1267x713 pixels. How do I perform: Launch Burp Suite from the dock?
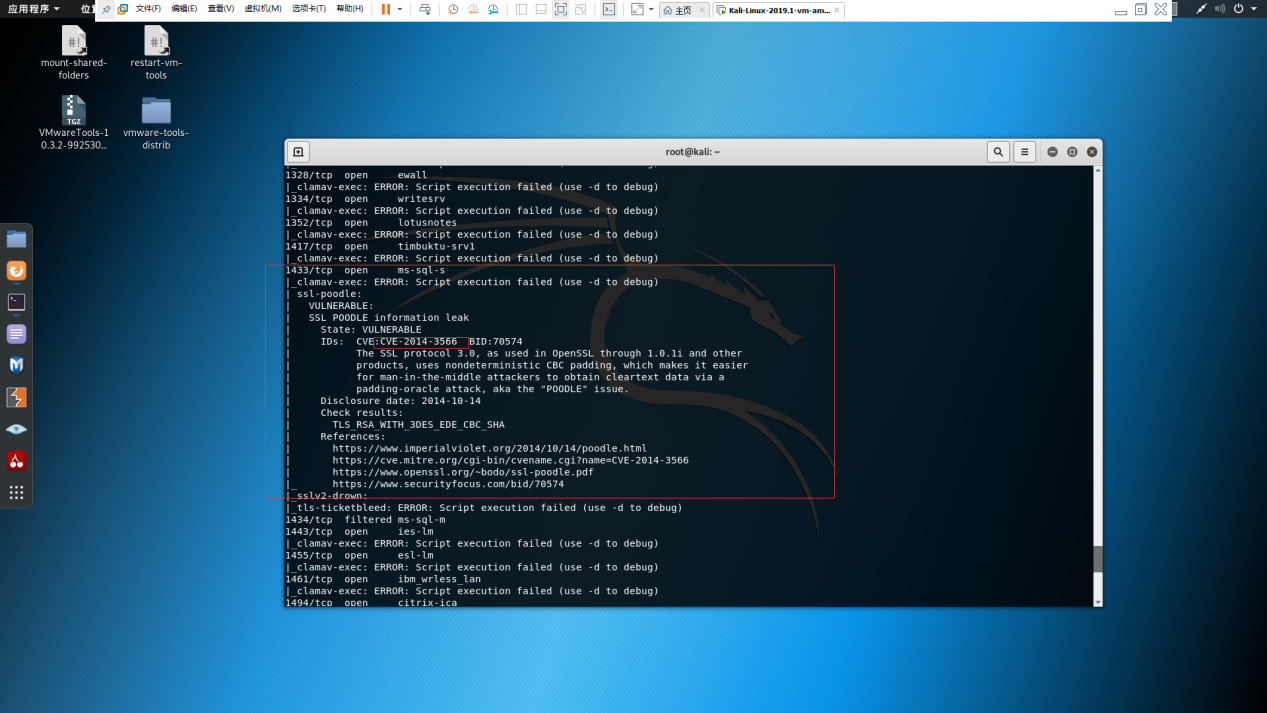point(16,397)
